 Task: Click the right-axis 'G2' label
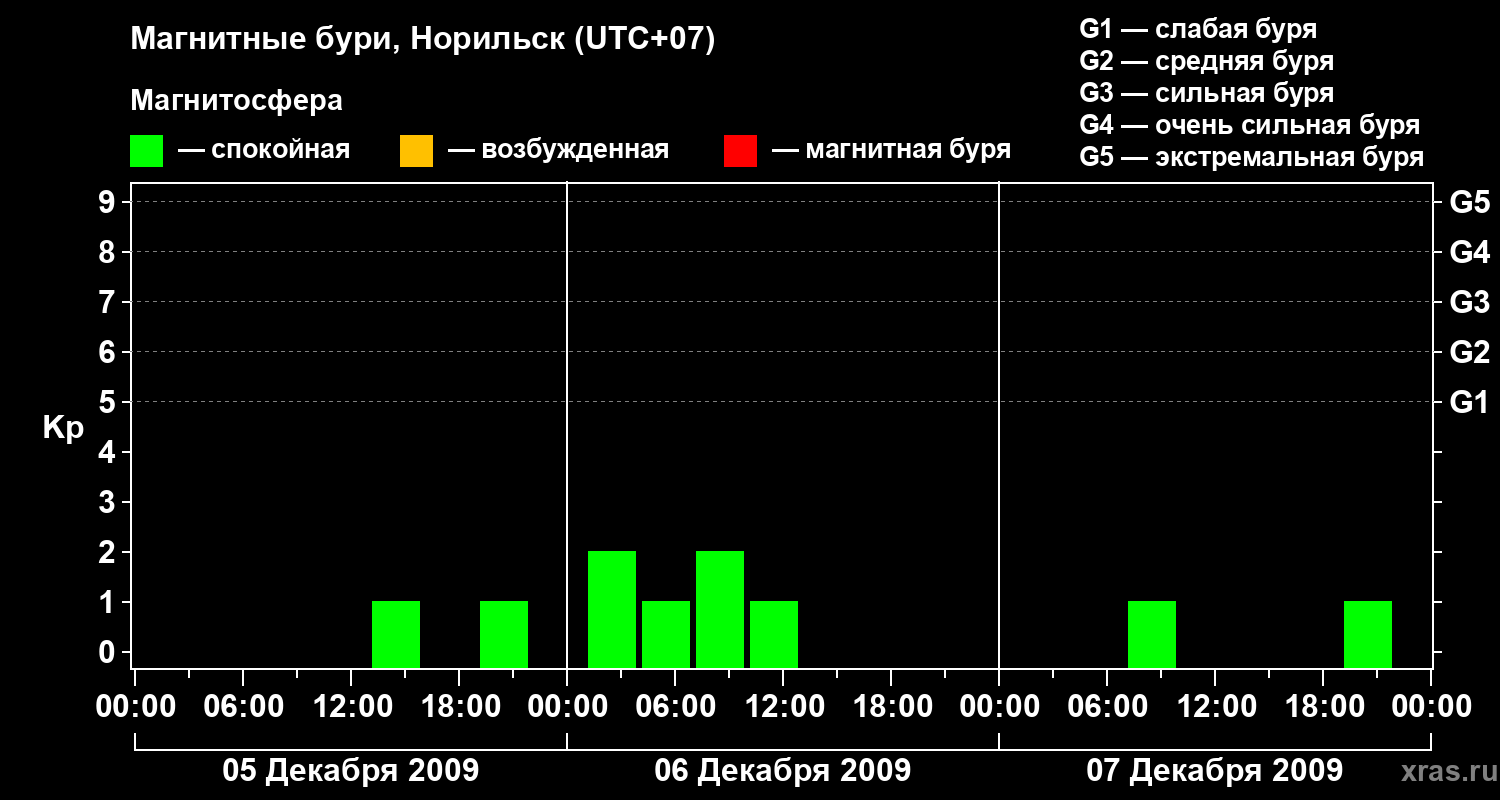click(1470, 352)
